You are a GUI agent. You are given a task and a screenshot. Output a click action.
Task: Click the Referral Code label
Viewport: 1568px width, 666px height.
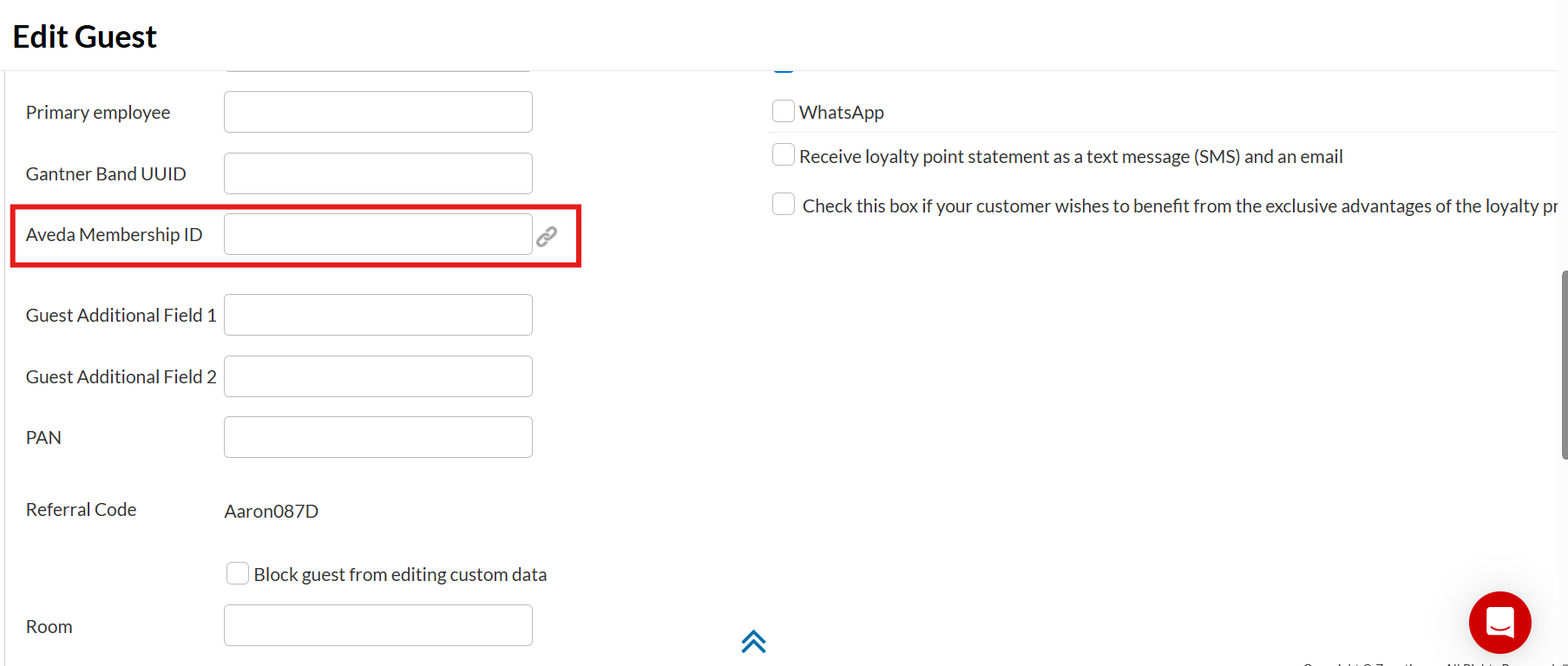point(81,510)
